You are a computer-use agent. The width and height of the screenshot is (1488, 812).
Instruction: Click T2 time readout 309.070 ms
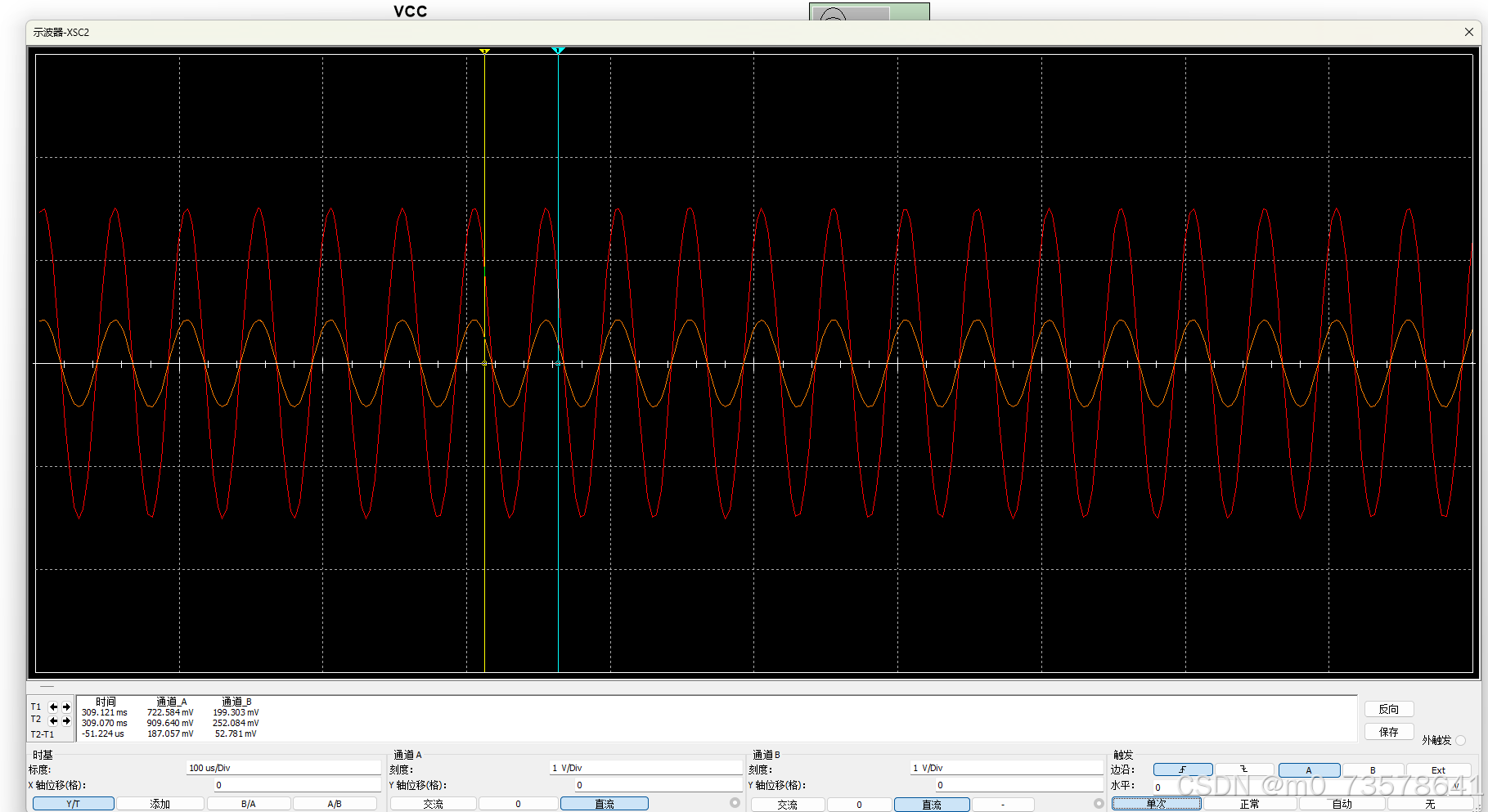pyautogui.click(x=105, y=723)
